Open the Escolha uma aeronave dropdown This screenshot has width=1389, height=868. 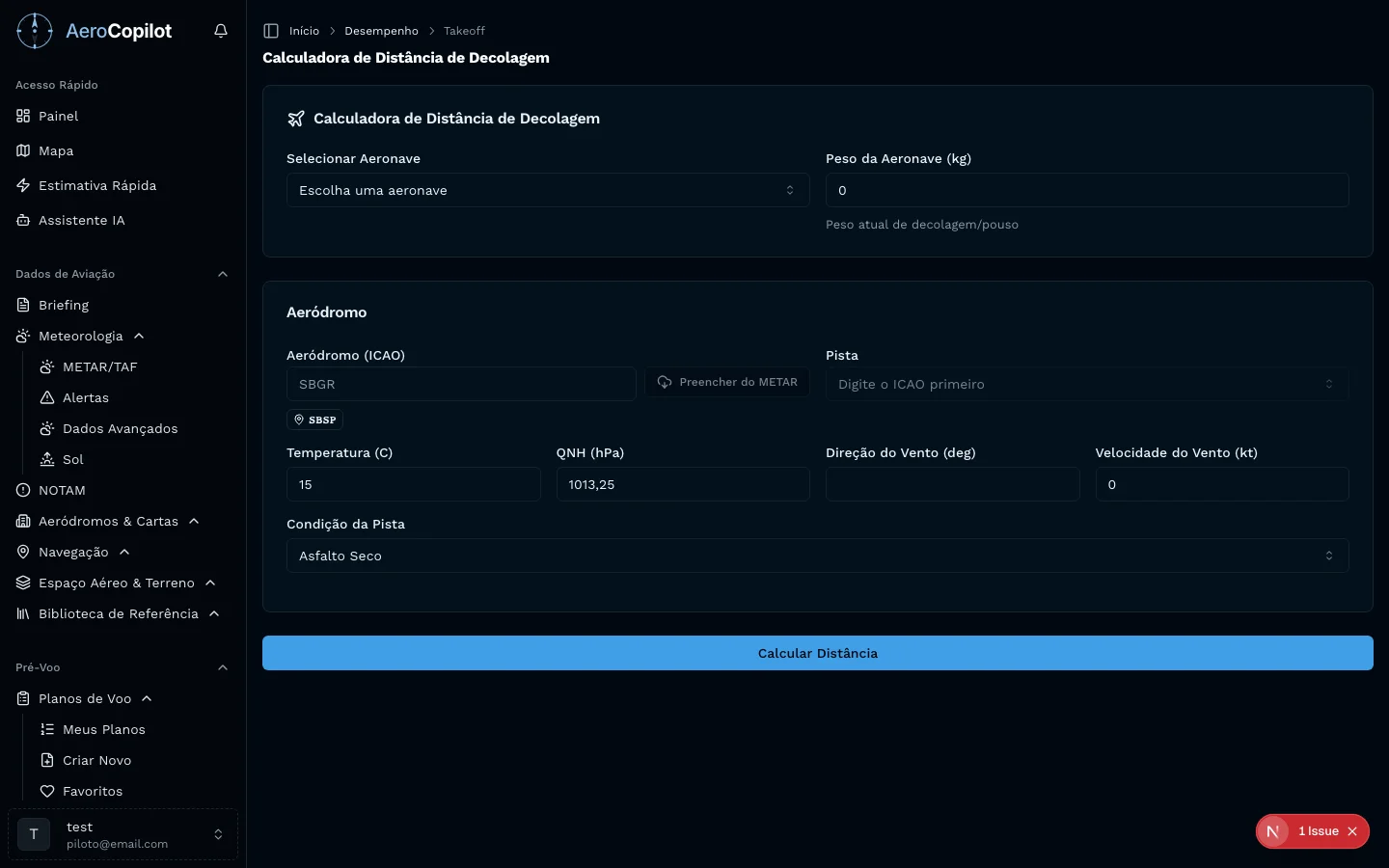(547, 190)
